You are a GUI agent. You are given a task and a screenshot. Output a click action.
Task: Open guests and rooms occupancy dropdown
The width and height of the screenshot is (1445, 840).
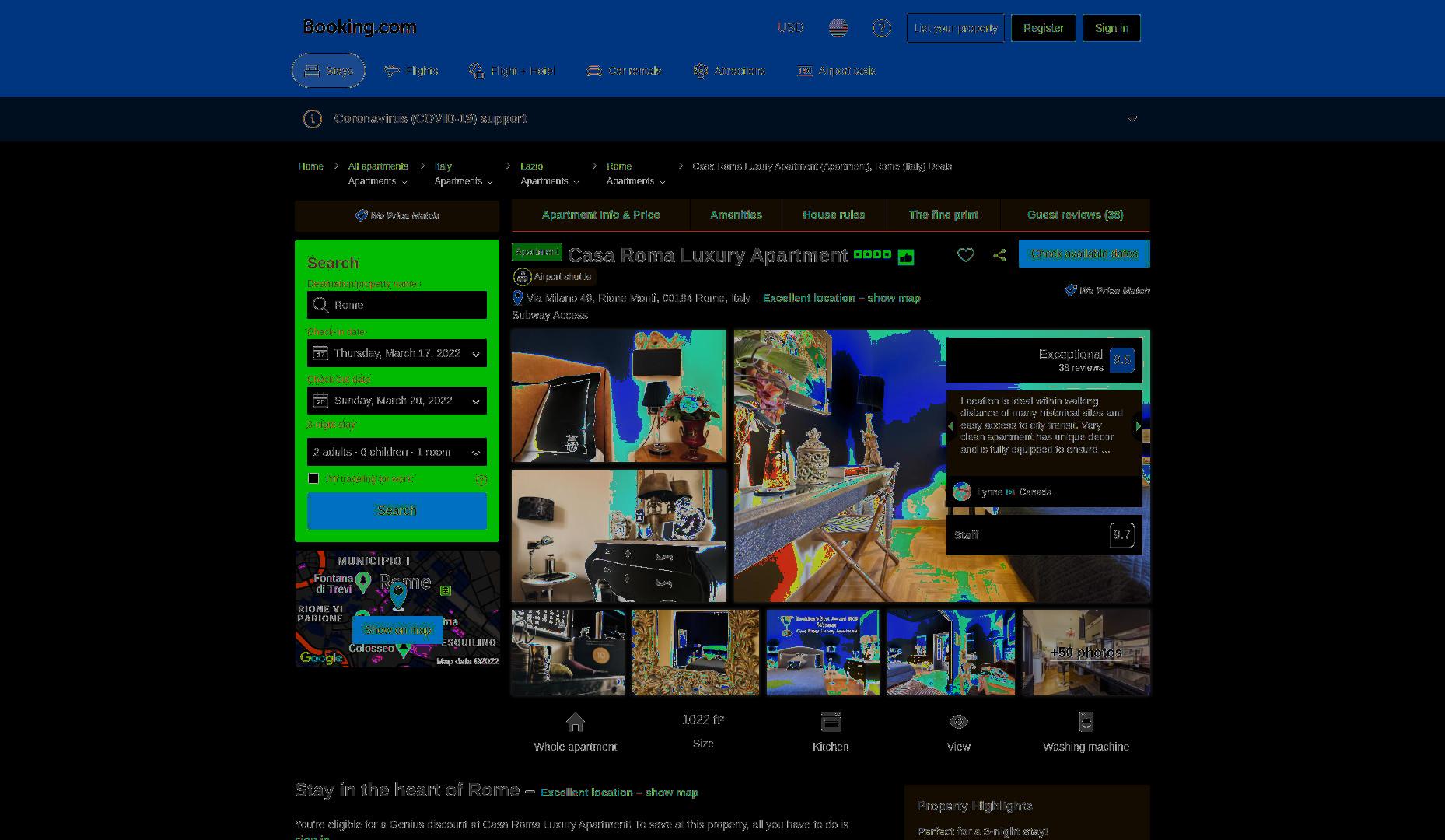(x=397, y=452)
